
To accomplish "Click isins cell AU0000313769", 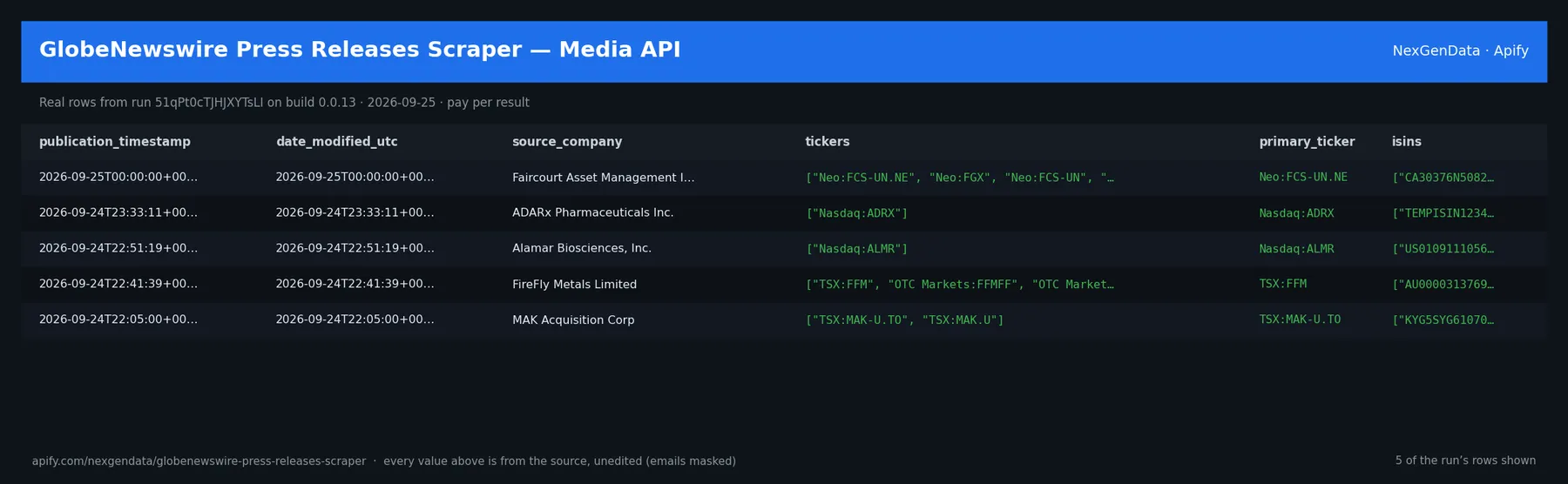I will 1443,285.
